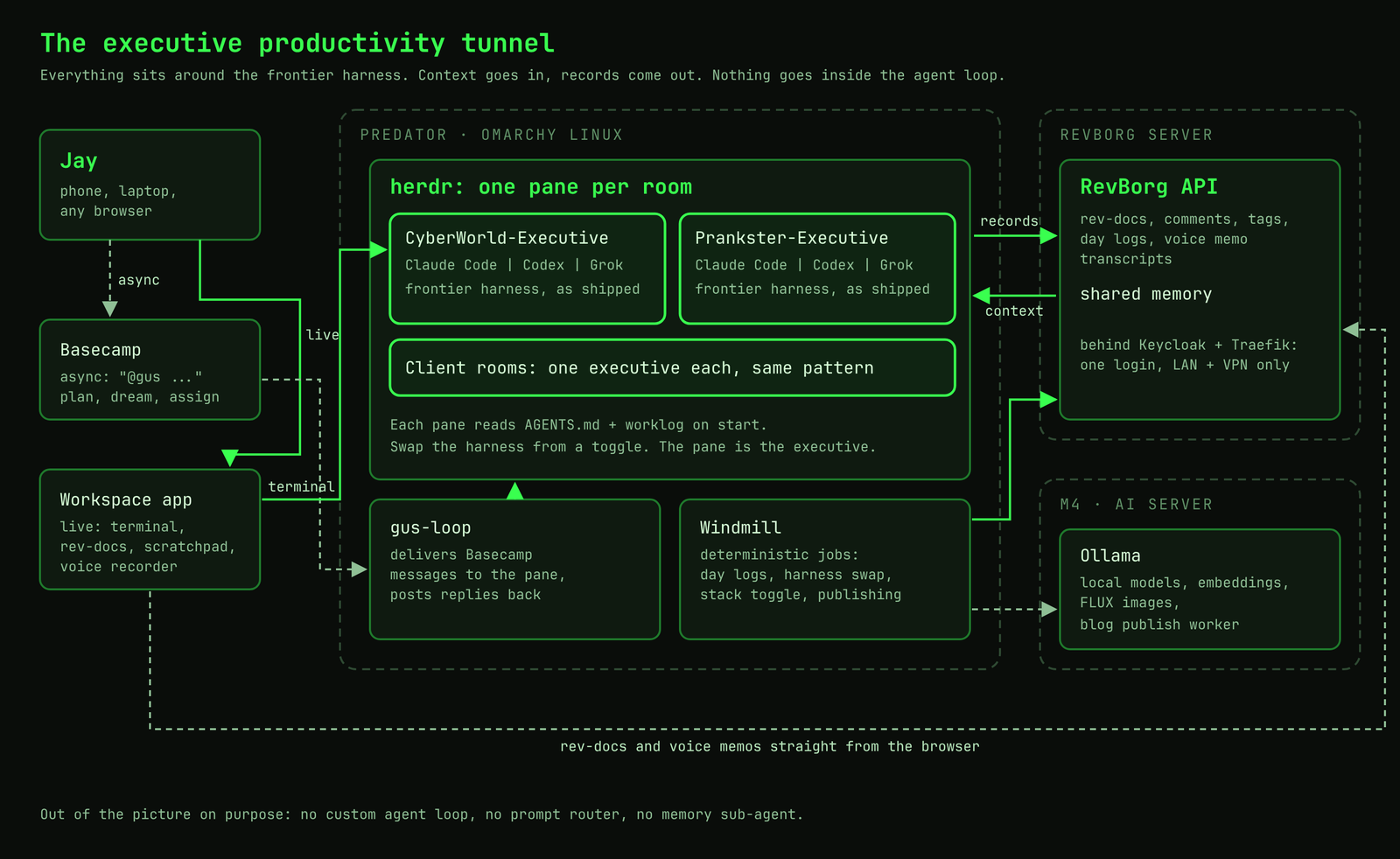Select 'phone, laptop,' text in Jay box
This screenshot has height=859, width=1400.
[x=118, y=191]
